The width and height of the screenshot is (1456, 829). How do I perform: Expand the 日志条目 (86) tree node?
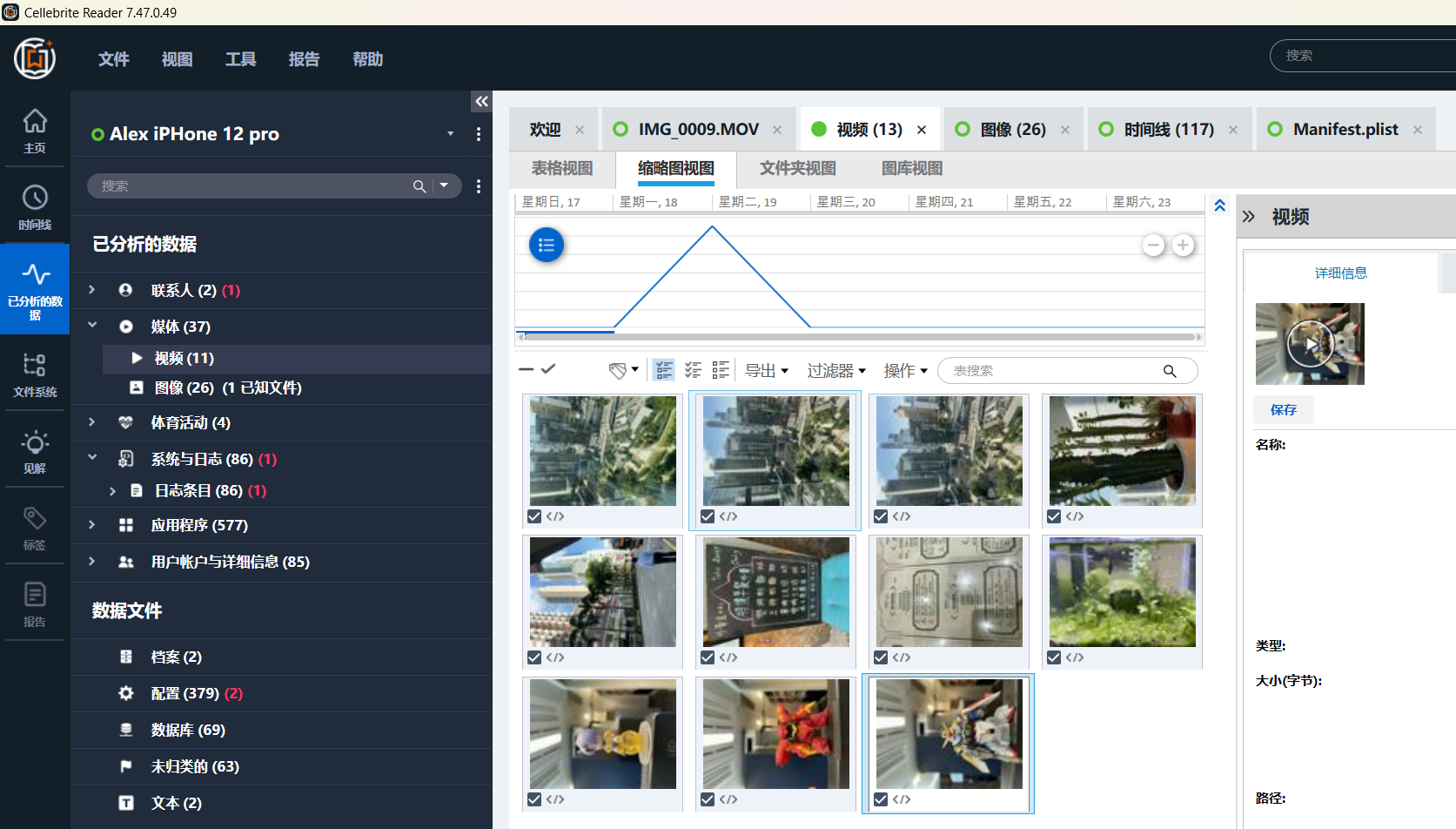pos(113,491)
